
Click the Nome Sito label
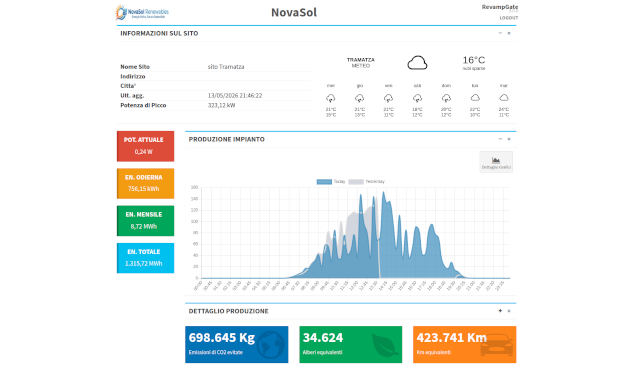(135, 67)
